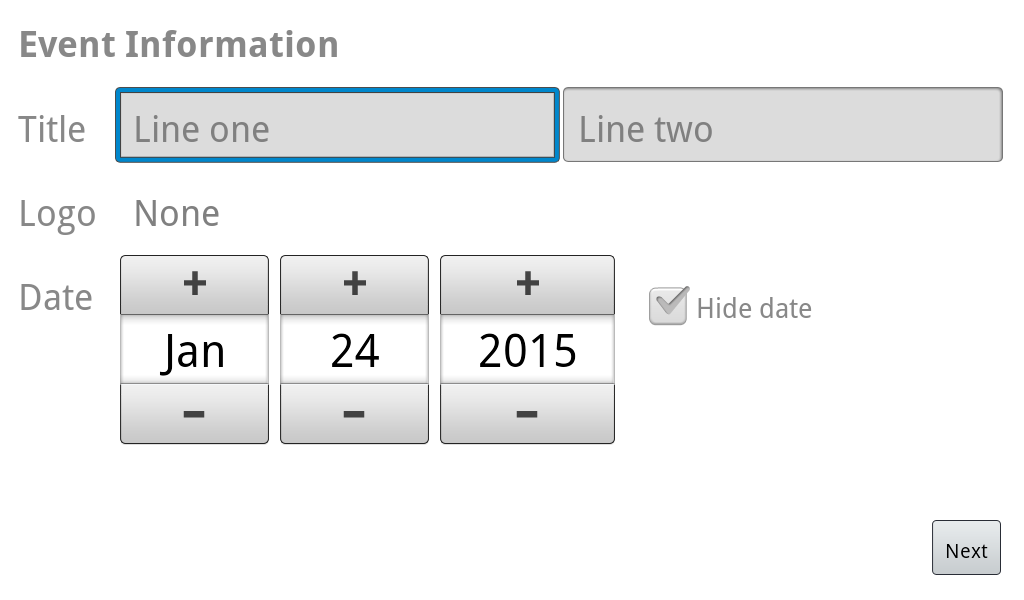Focus the 'Line one' title field
This screenshot has width=1024, height=600.
click(x=337, y=125)
